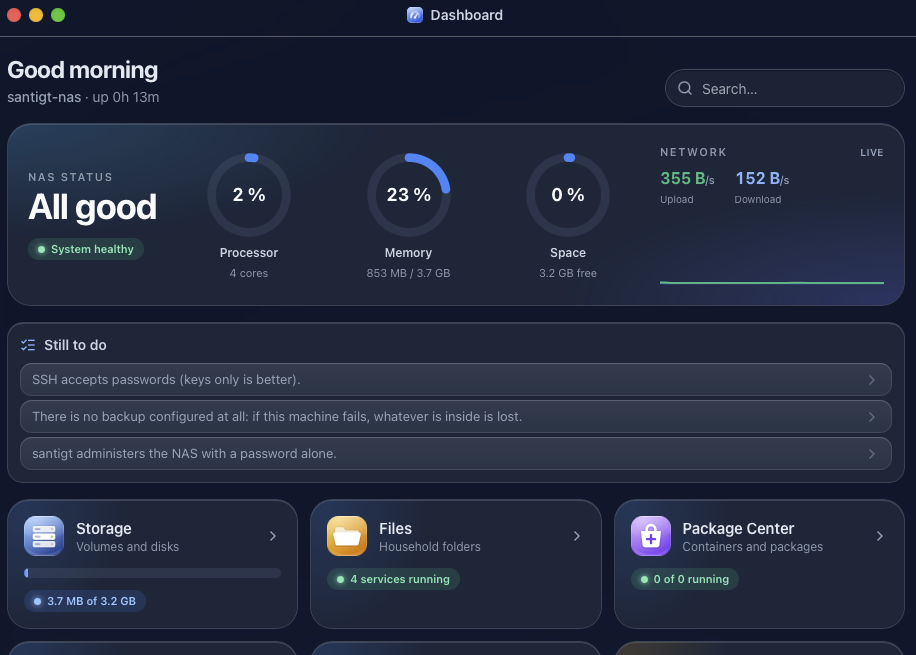
Task: Click the Household folders subtitle
Action: (430, 547)
